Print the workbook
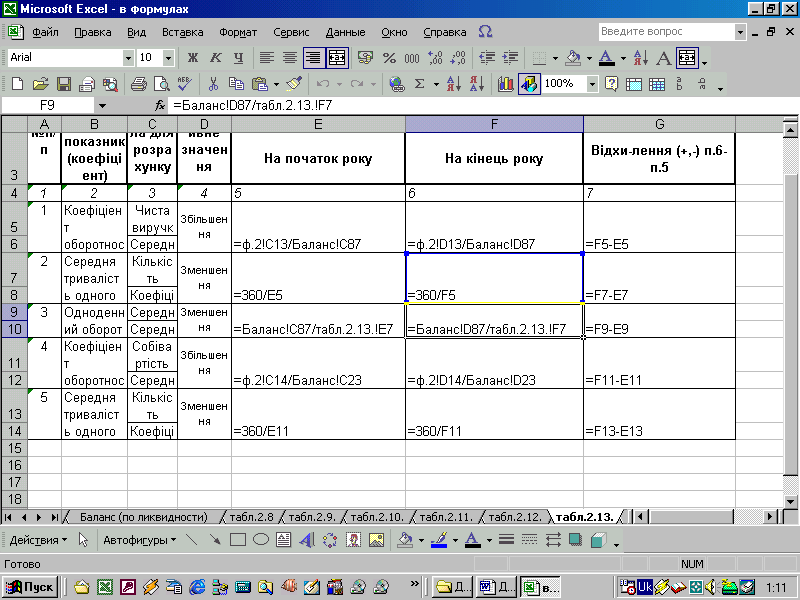This screenshot has width=800, height=600. 138,84
